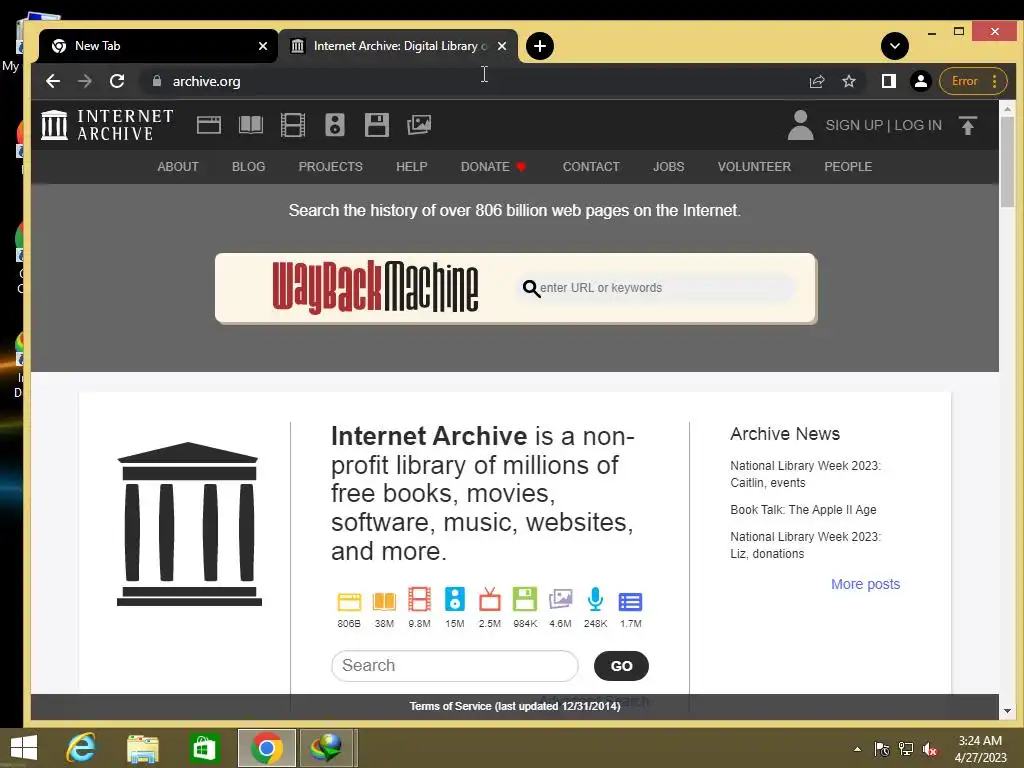Click the browser forward arrow

pos(85,81)
